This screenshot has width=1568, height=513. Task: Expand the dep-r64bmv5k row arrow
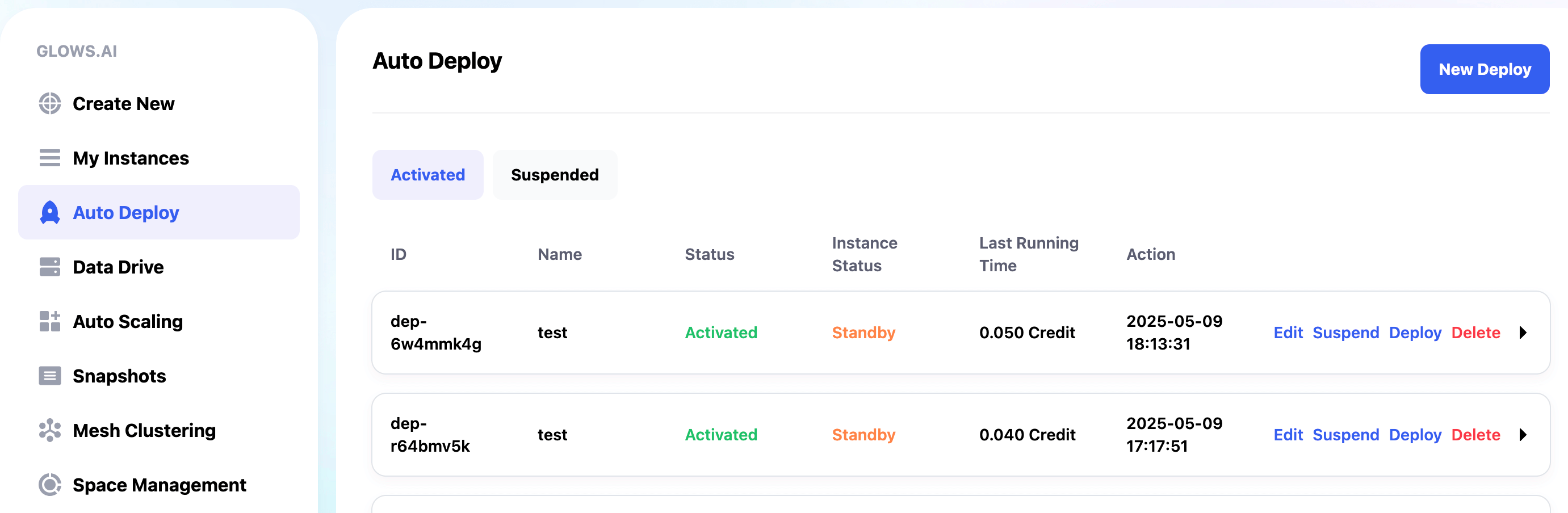(x=1523, y=435)
